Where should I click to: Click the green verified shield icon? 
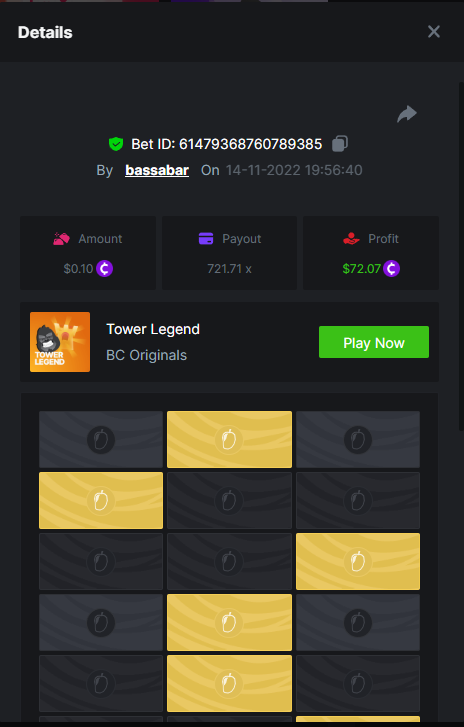pyautogui.click(x=116, y=144)
